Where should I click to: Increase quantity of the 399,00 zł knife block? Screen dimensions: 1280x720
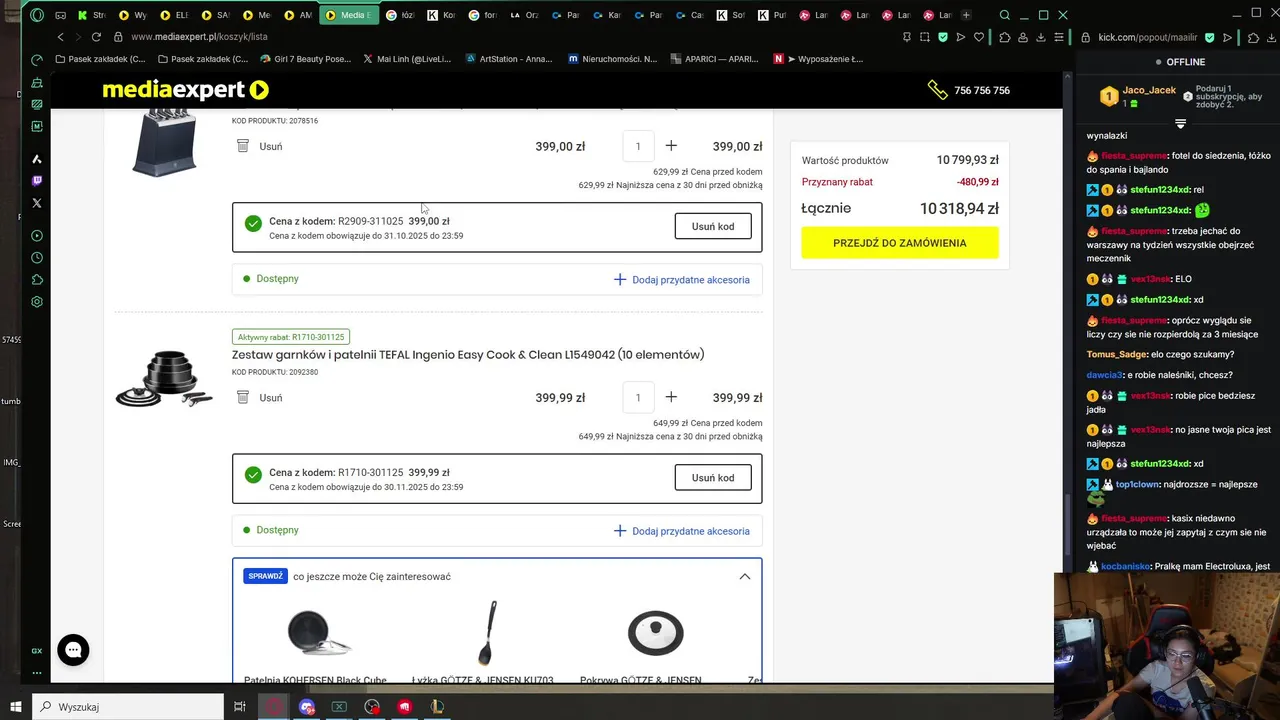coord(671,146)
